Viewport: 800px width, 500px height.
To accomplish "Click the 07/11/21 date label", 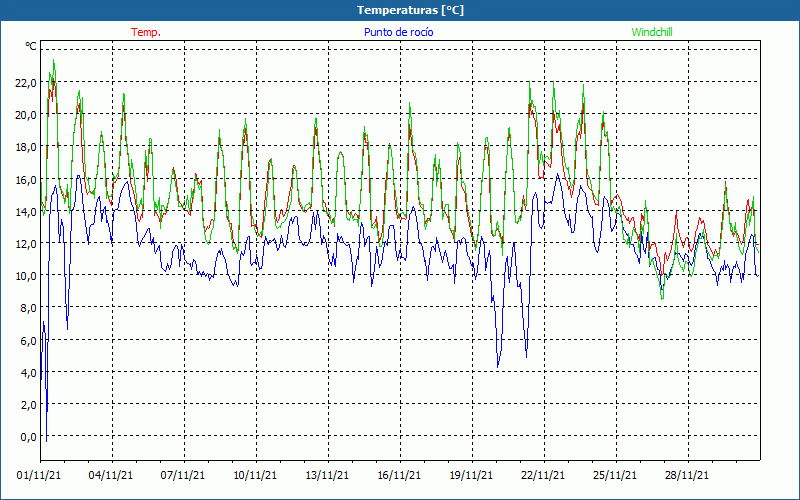I will coord(183,475).
